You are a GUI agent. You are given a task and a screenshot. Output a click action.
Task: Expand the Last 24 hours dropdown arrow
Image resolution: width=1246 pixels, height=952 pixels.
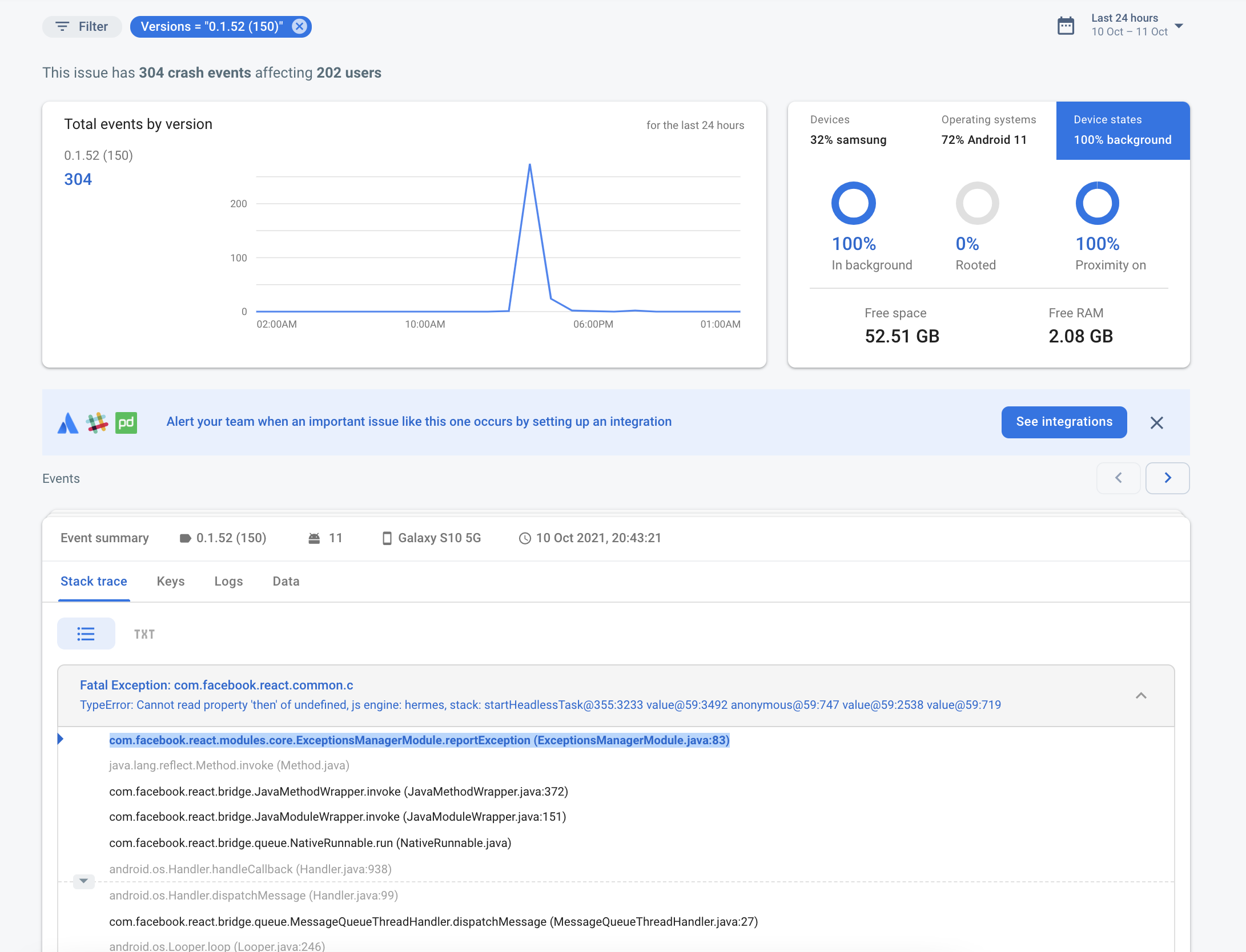coord(1179,26)
